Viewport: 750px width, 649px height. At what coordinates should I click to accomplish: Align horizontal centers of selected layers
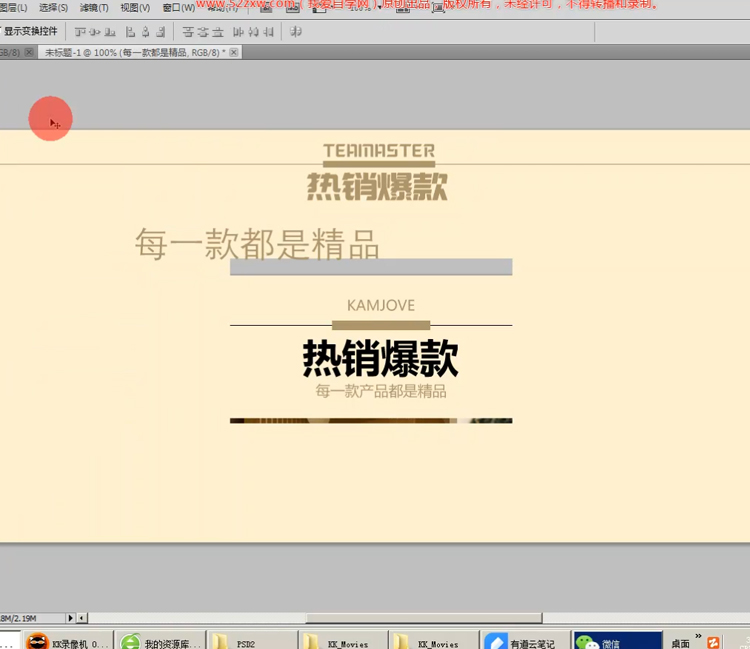point(145,32)
